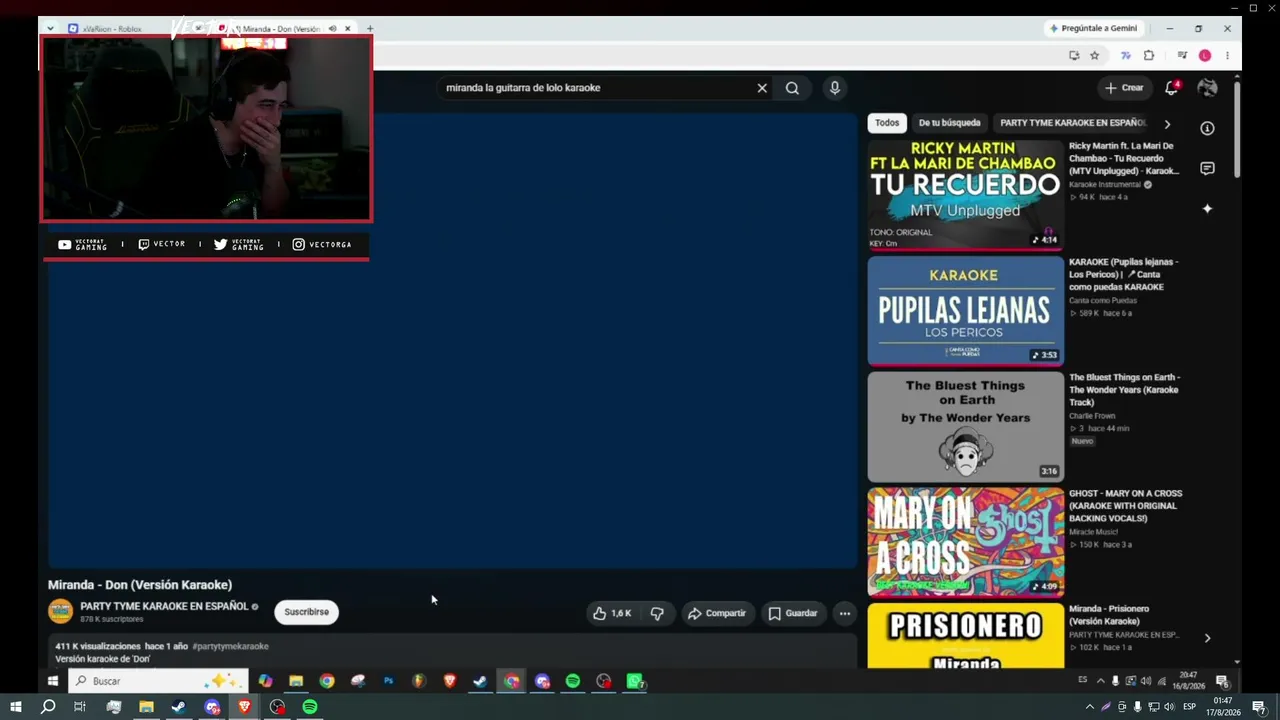The image size is (1280, 720).
Task: Open Brave browser from the outer taskbar
Action: pyautogui.click(x=245, y=707)
